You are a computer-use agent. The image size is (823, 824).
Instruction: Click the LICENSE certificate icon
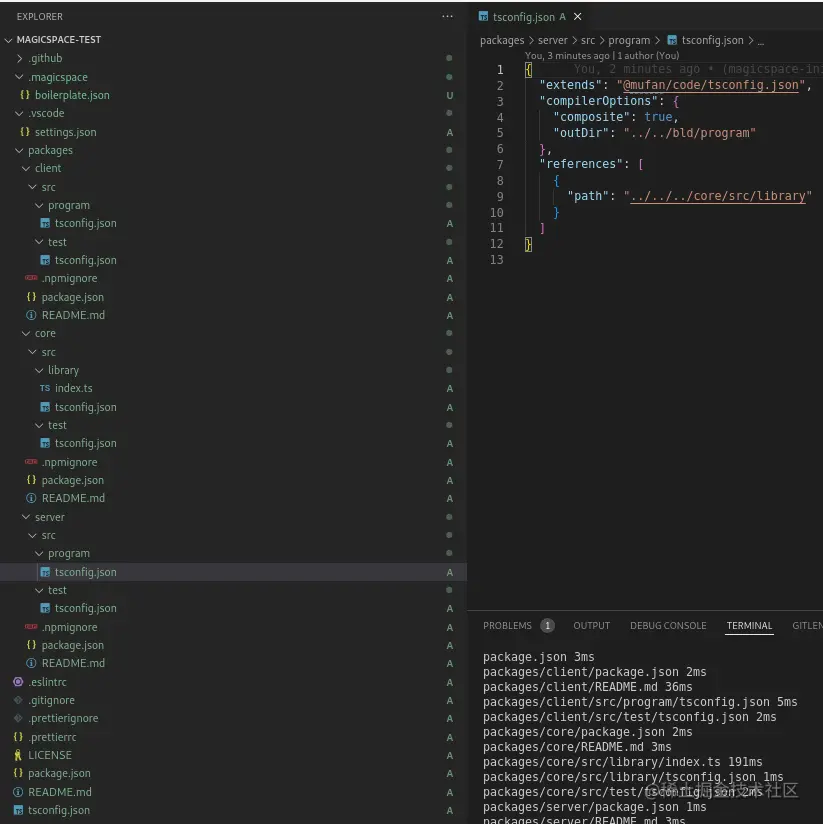tap(18, 755)
